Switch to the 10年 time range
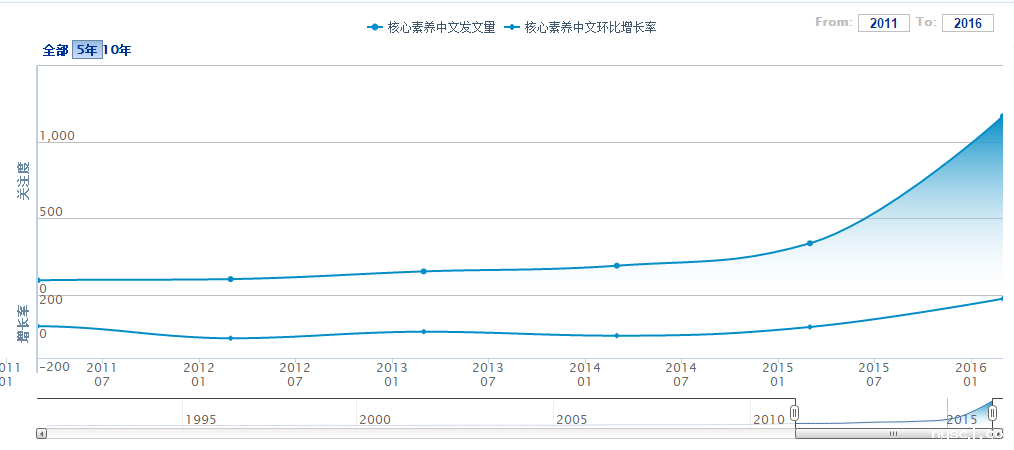The image size is (1014, 450). point(117,50)
